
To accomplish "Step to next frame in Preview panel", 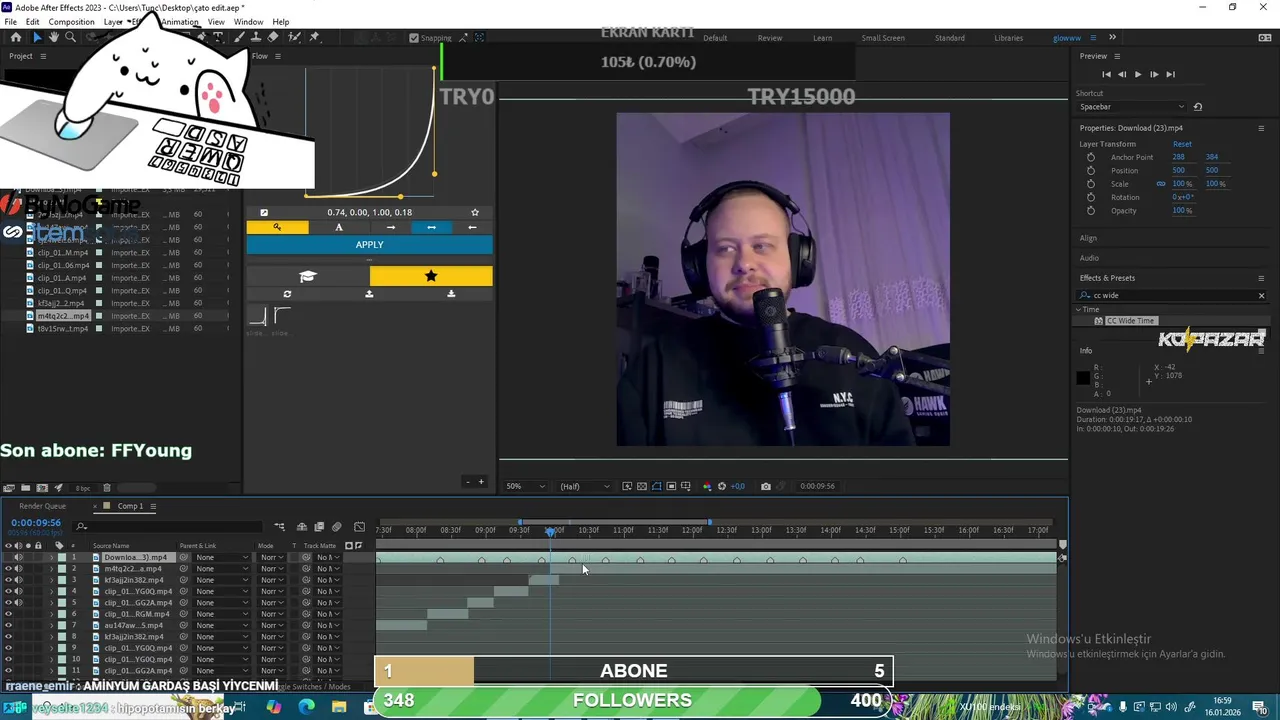I will point(1154,74).
